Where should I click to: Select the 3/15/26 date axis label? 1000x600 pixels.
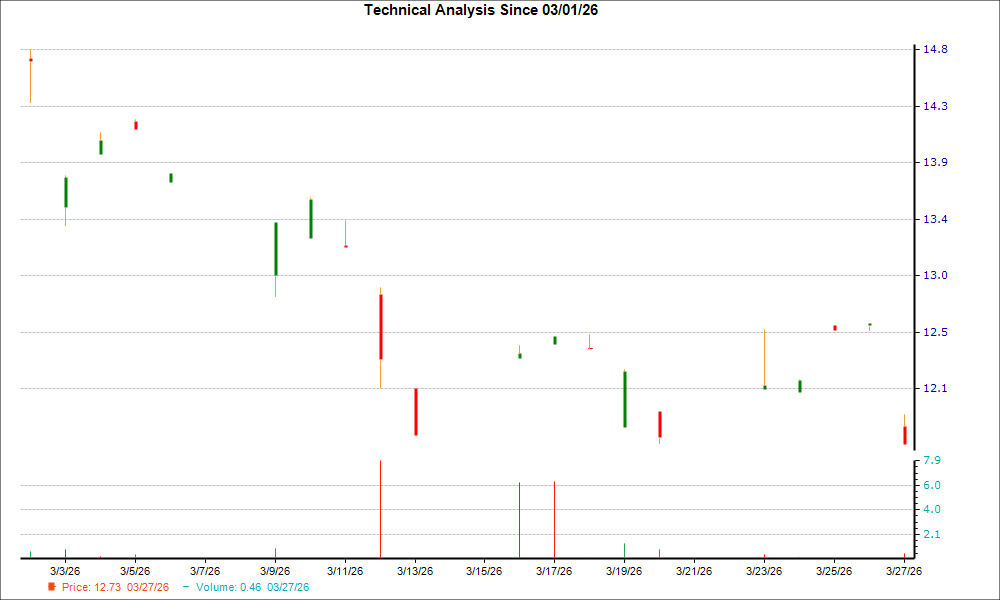484,571
